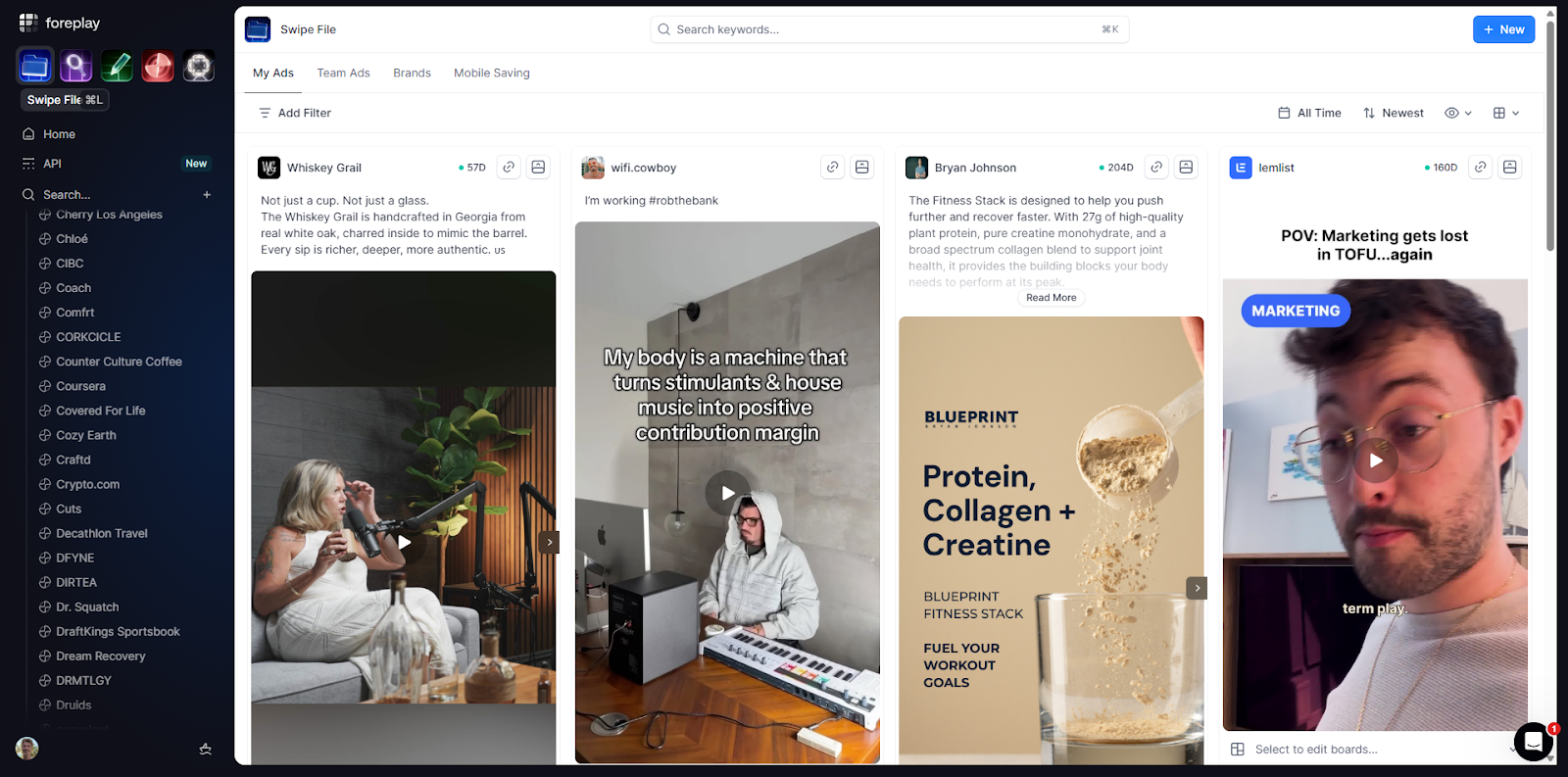1568x777 pixels.
Task: Open the Swipe File app icon
Action: tap(35, 66)
